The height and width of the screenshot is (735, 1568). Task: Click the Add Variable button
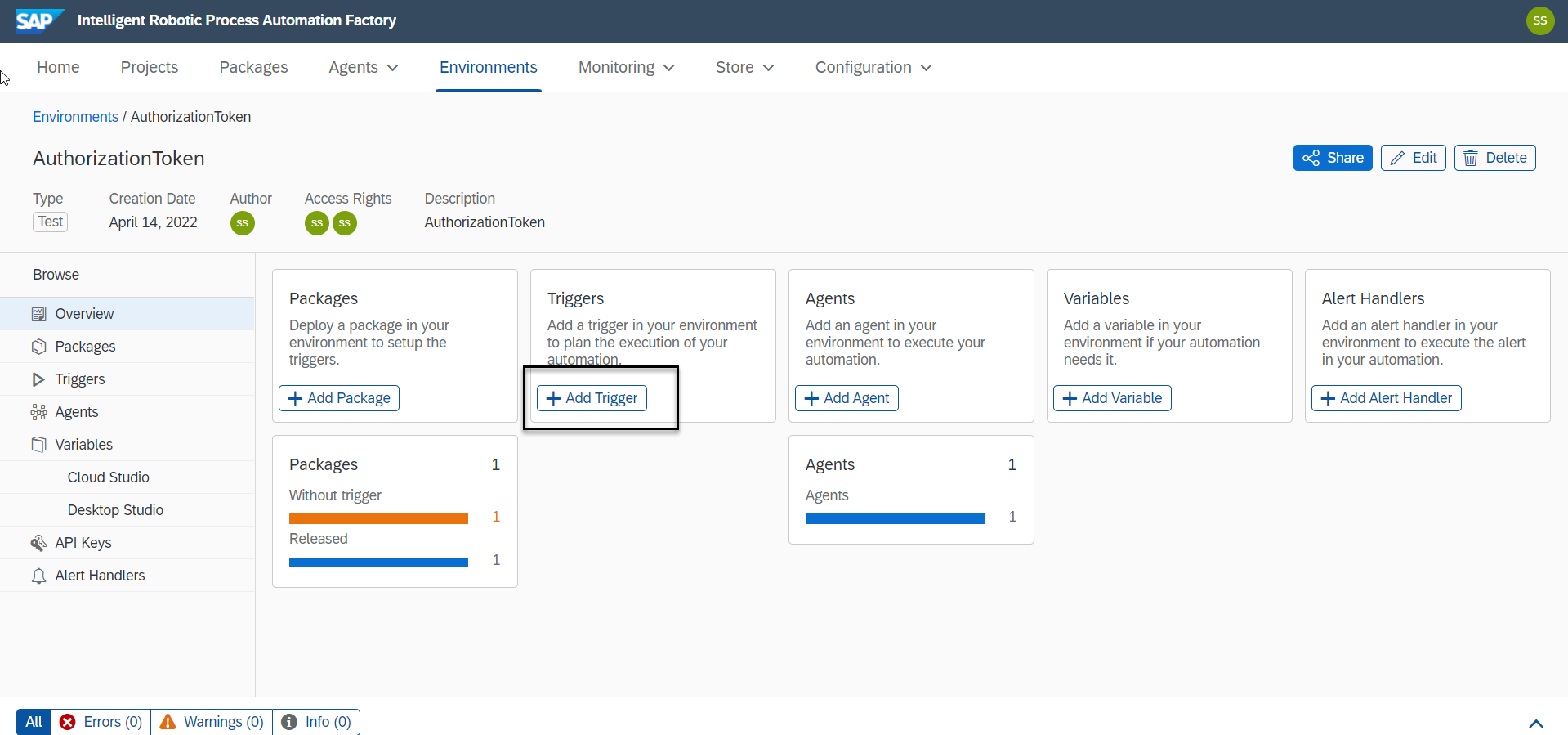tap(1112, 398)
